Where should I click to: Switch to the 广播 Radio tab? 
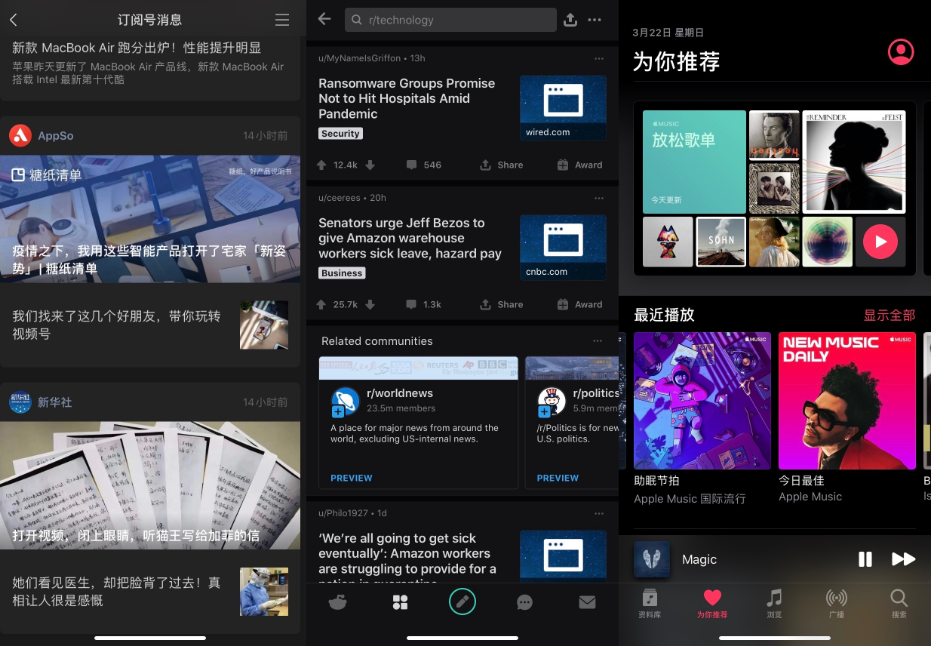coord(836,603)
